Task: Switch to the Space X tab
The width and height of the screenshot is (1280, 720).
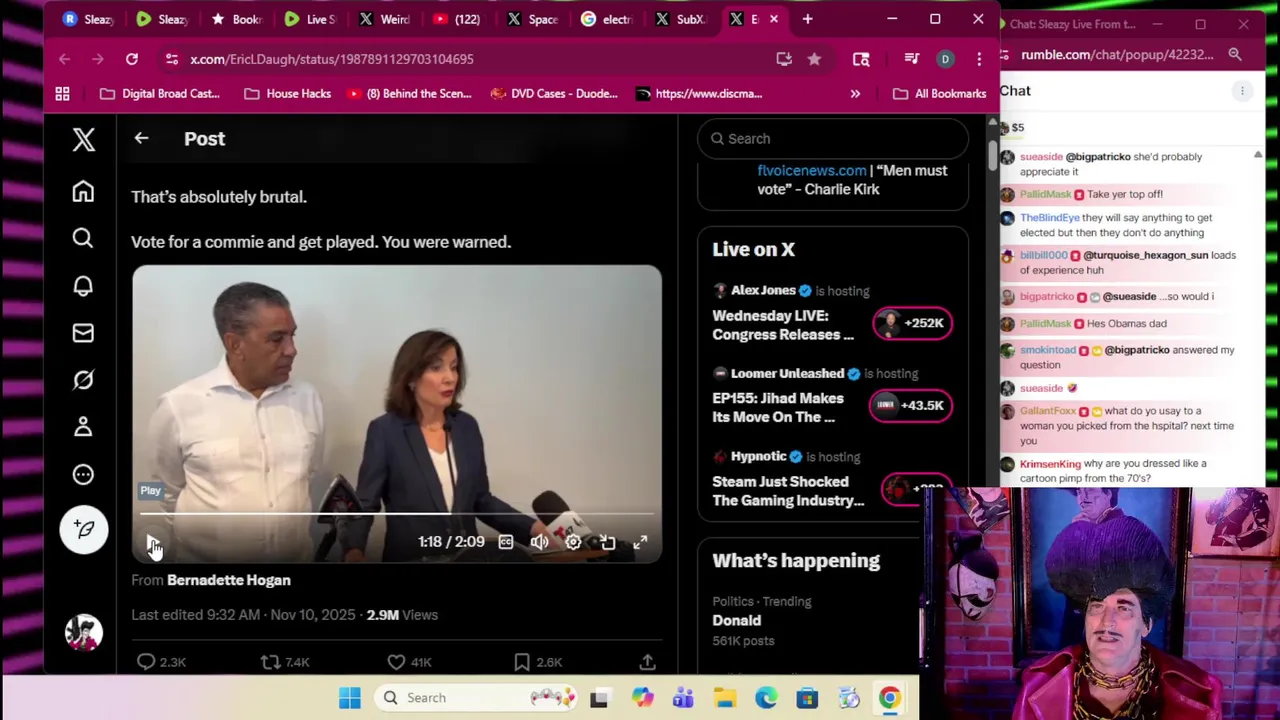Action: coord(532,19)
